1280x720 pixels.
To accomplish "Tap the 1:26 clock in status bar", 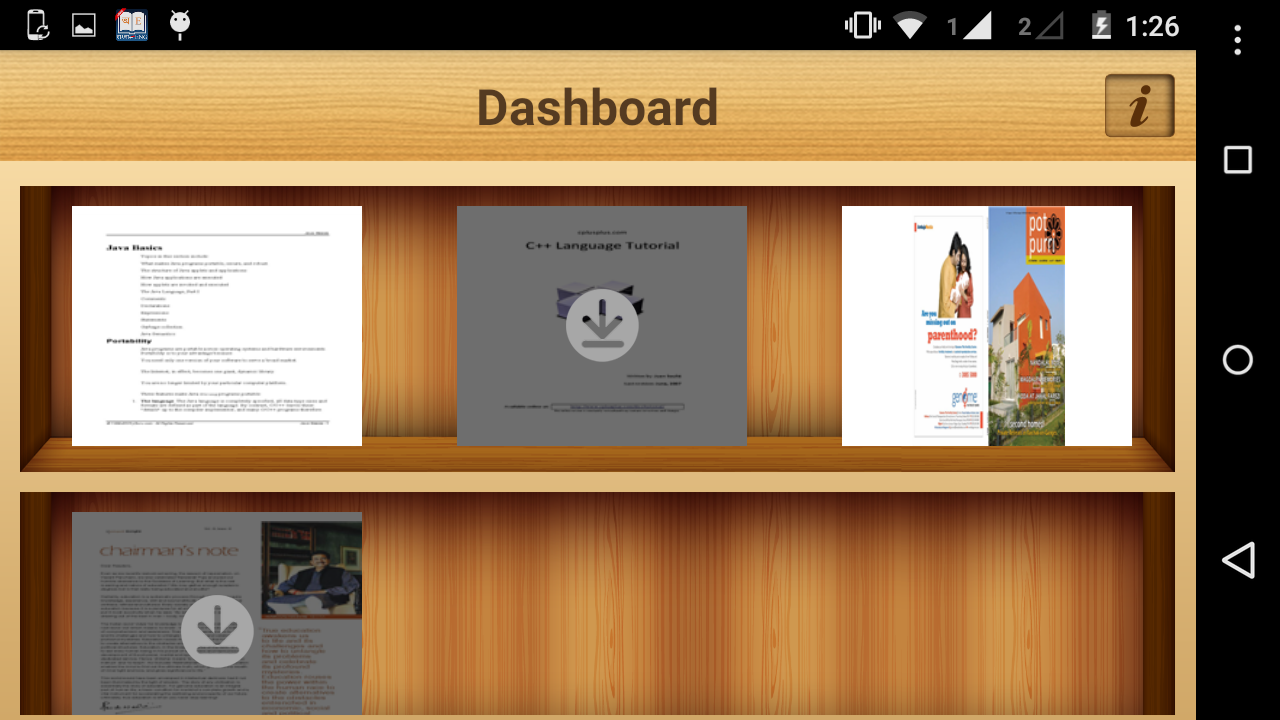I will tap(1152, 26).
